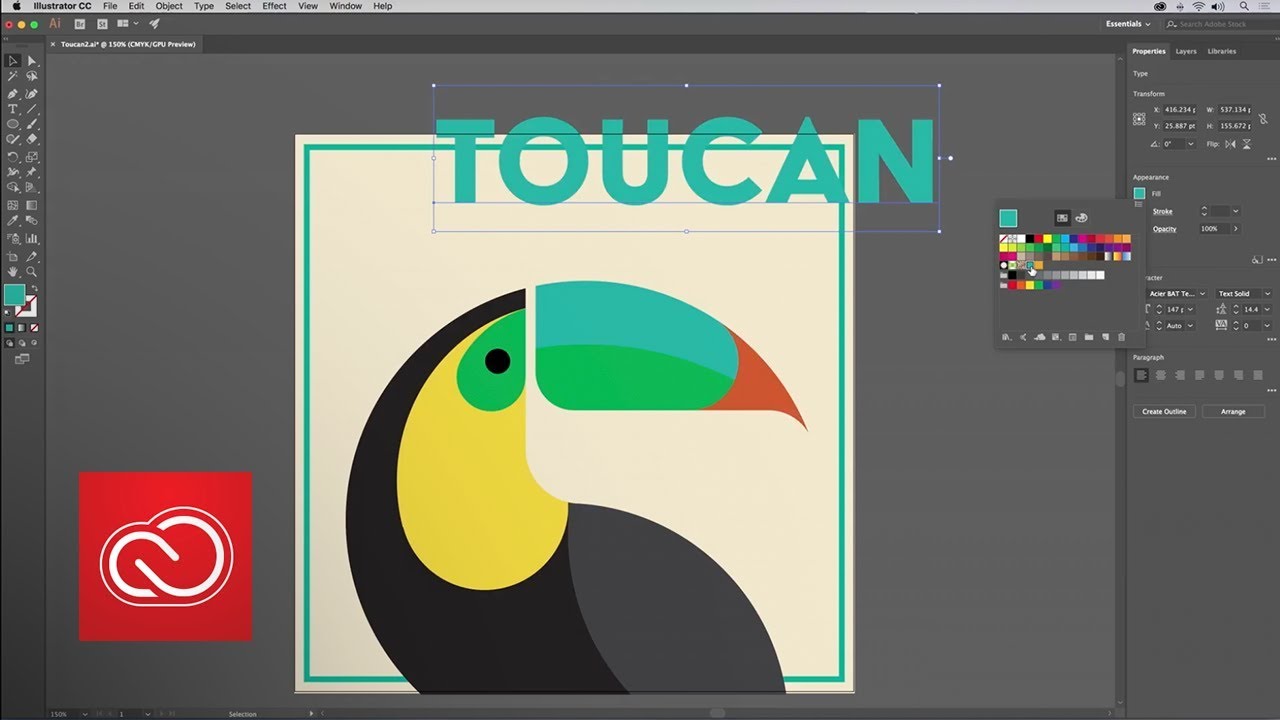Select the Slice tool

32,255
